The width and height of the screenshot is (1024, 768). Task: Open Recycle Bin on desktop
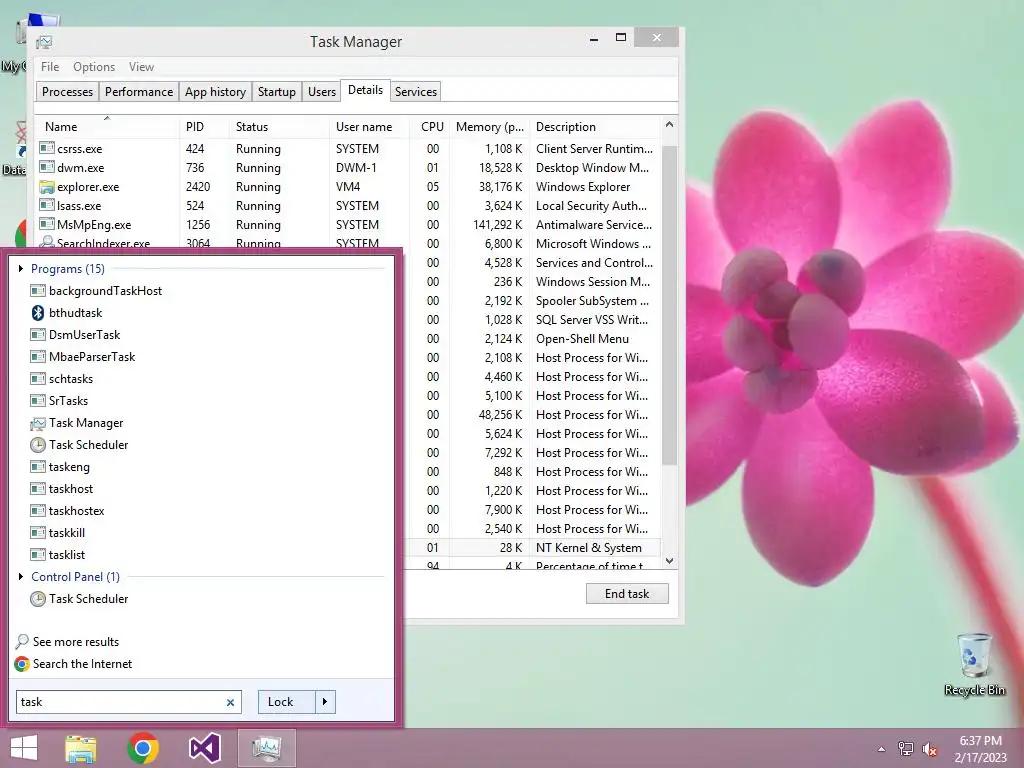[x=974, y=664]
